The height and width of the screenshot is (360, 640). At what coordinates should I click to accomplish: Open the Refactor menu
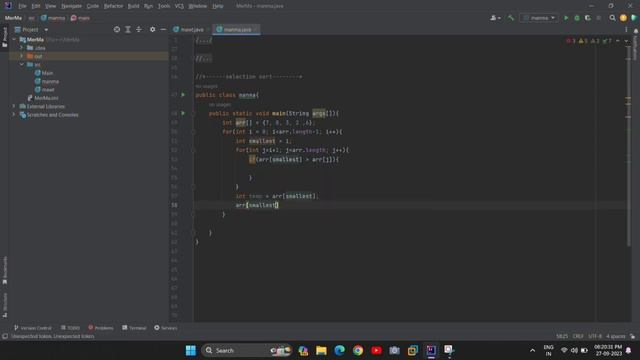113,6
